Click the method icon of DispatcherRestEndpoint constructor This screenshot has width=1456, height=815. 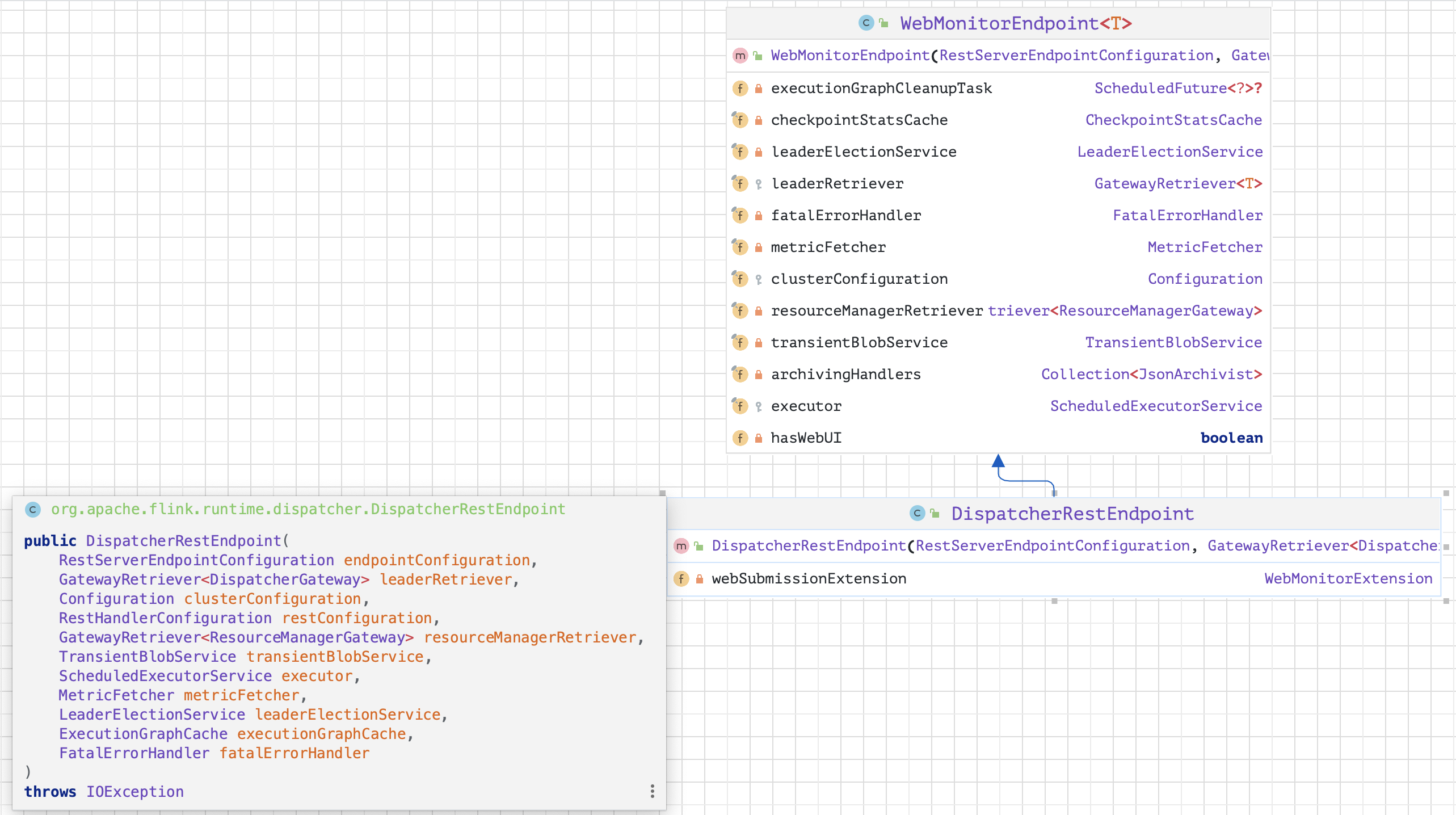click(x=681, y=546)
